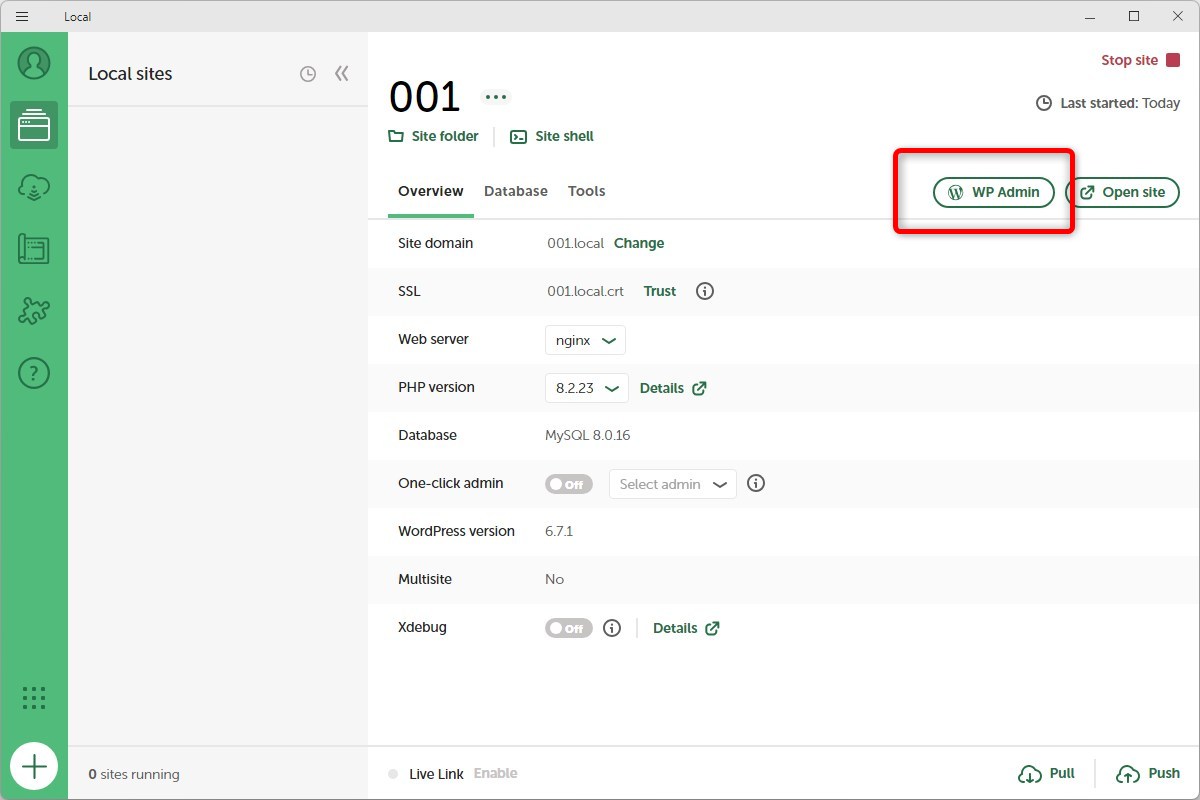
Task: Open the hamburger menu in title bar
Action: (x=21, y=16)
